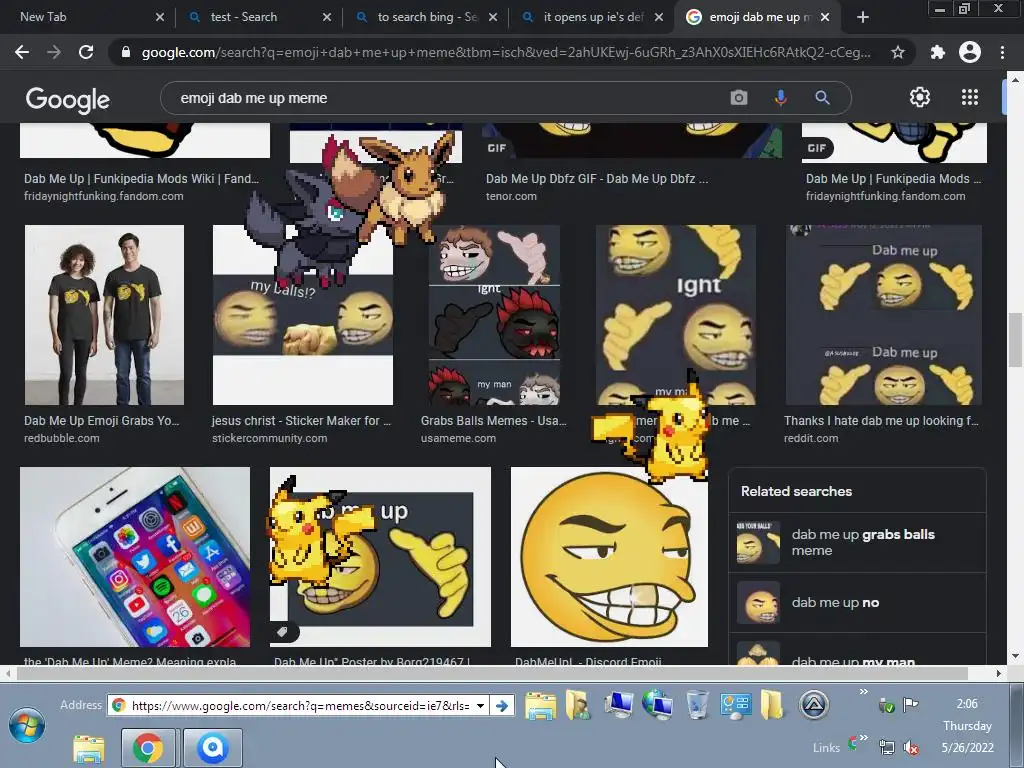1024x768 pixels.
Task: Click the 'Links' toolbar label
Action: tap(826, 748)
